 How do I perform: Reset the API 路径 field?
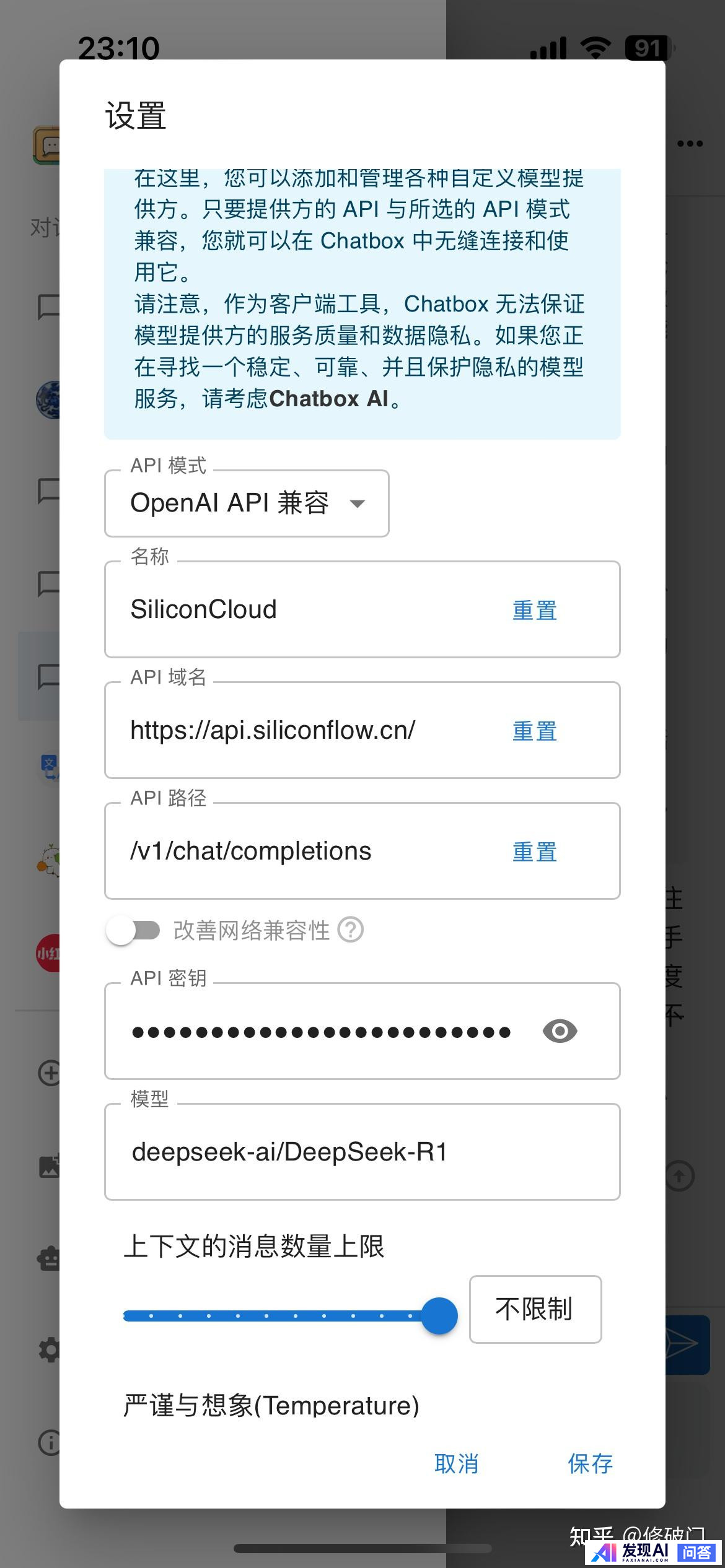click(534, 852)
